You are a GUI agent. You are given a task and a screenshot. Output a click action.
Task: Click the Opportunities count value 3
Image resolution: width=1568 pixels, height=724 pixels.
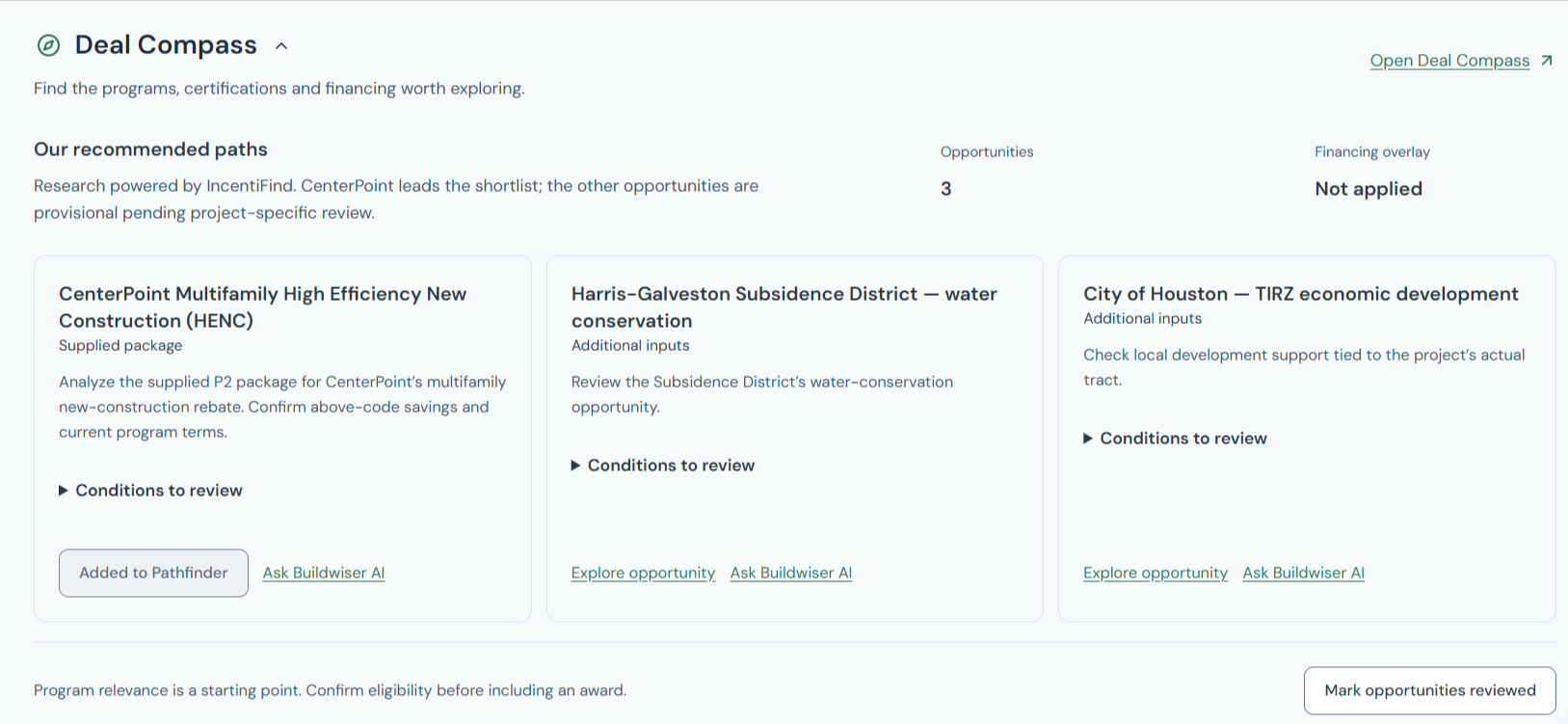[946, 189]
